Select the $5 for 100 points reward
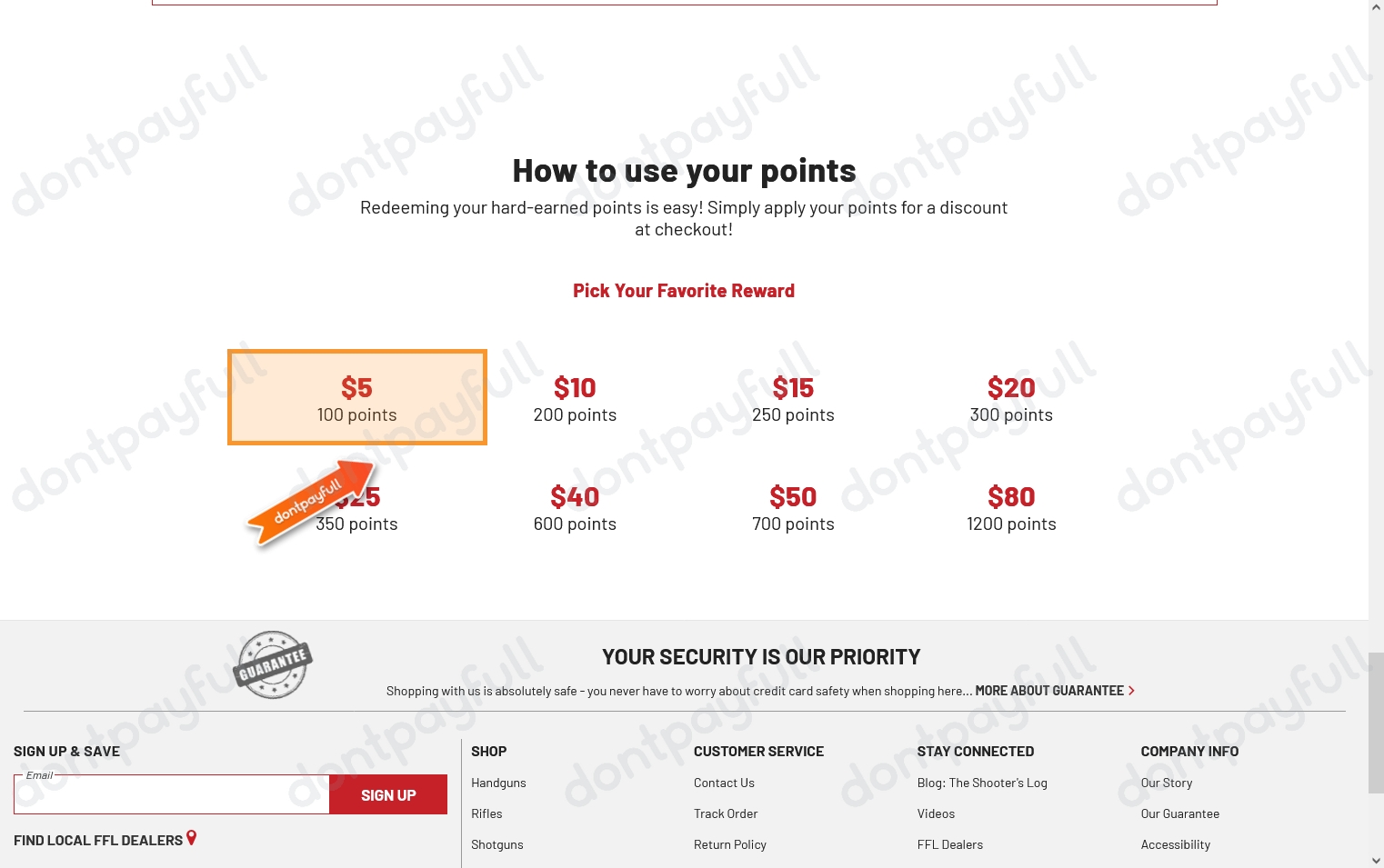Image resolution: width=1384 pixels, height=868 pixels. tap(357, 398)
